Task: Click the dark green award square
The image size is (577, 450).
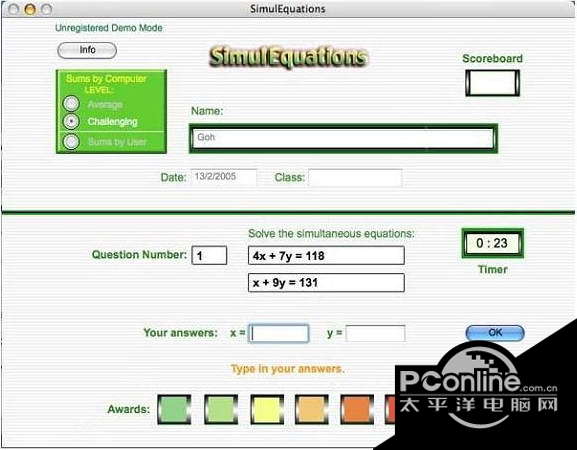Action: pyautogui.click(x=174, y=409)
